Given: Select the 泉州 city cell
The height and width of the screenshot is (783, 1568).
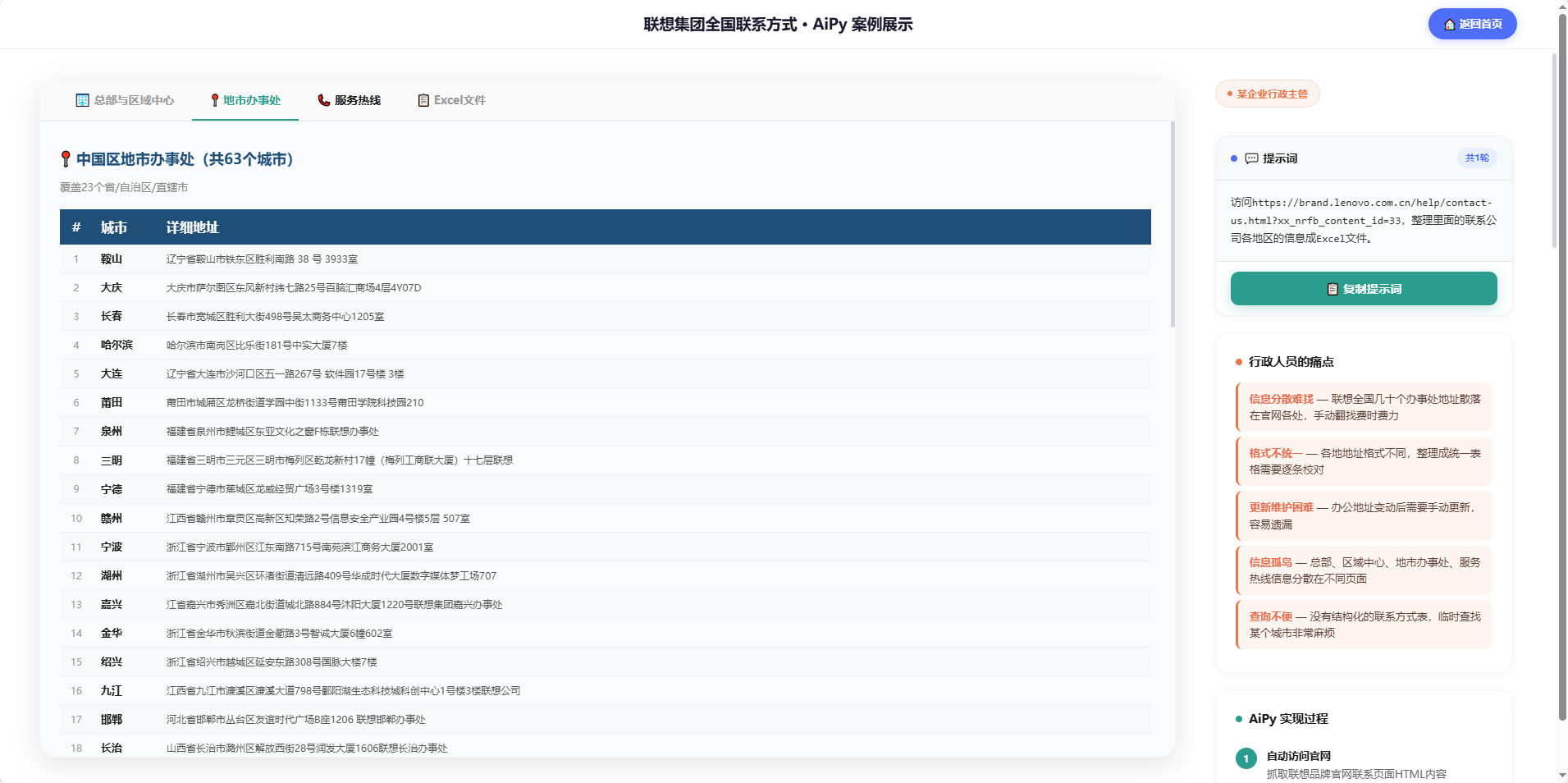Looking at the screenshot, I should tap(112, 431).
